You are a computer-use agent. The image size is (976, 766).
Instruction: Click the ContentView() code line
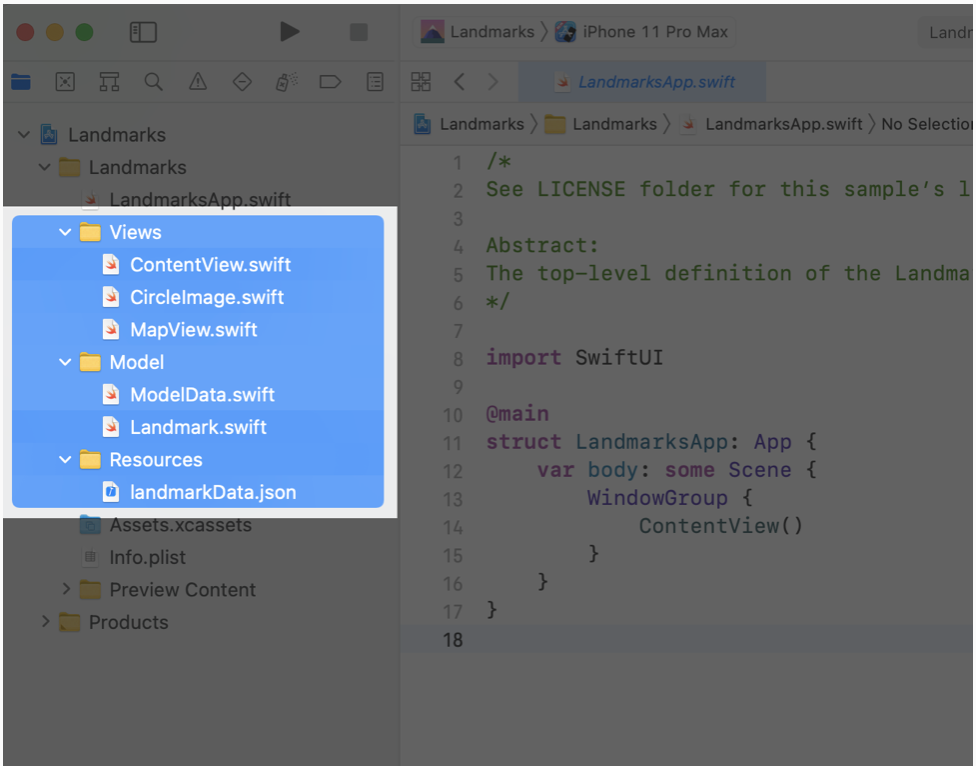click(x=721, y=526)
